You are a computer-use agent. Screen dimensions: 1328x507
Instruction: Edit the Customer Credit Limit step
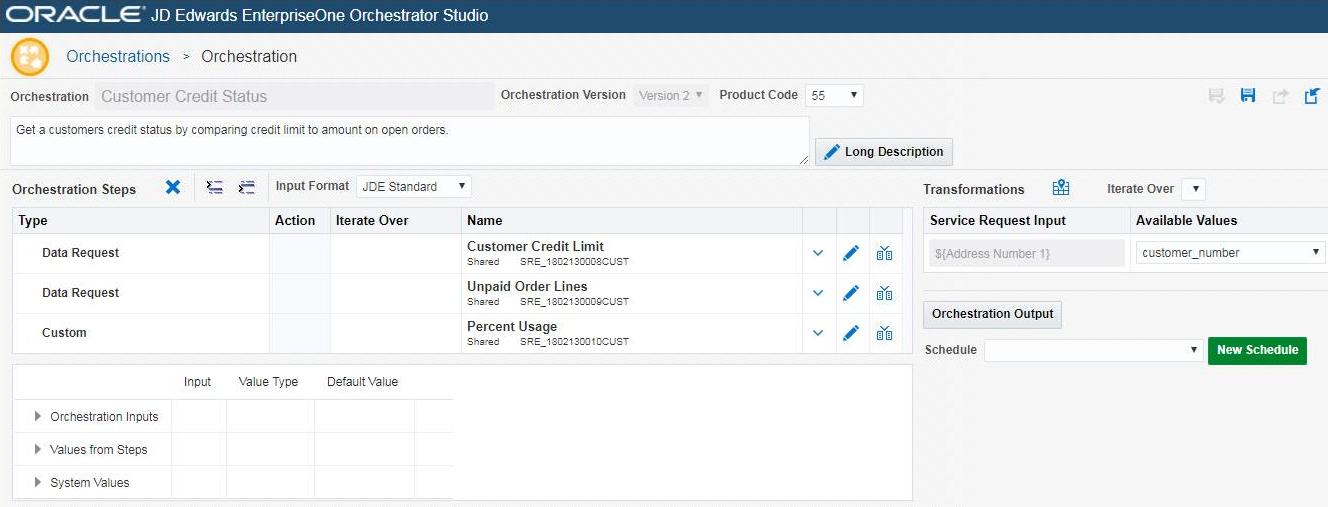851,253
